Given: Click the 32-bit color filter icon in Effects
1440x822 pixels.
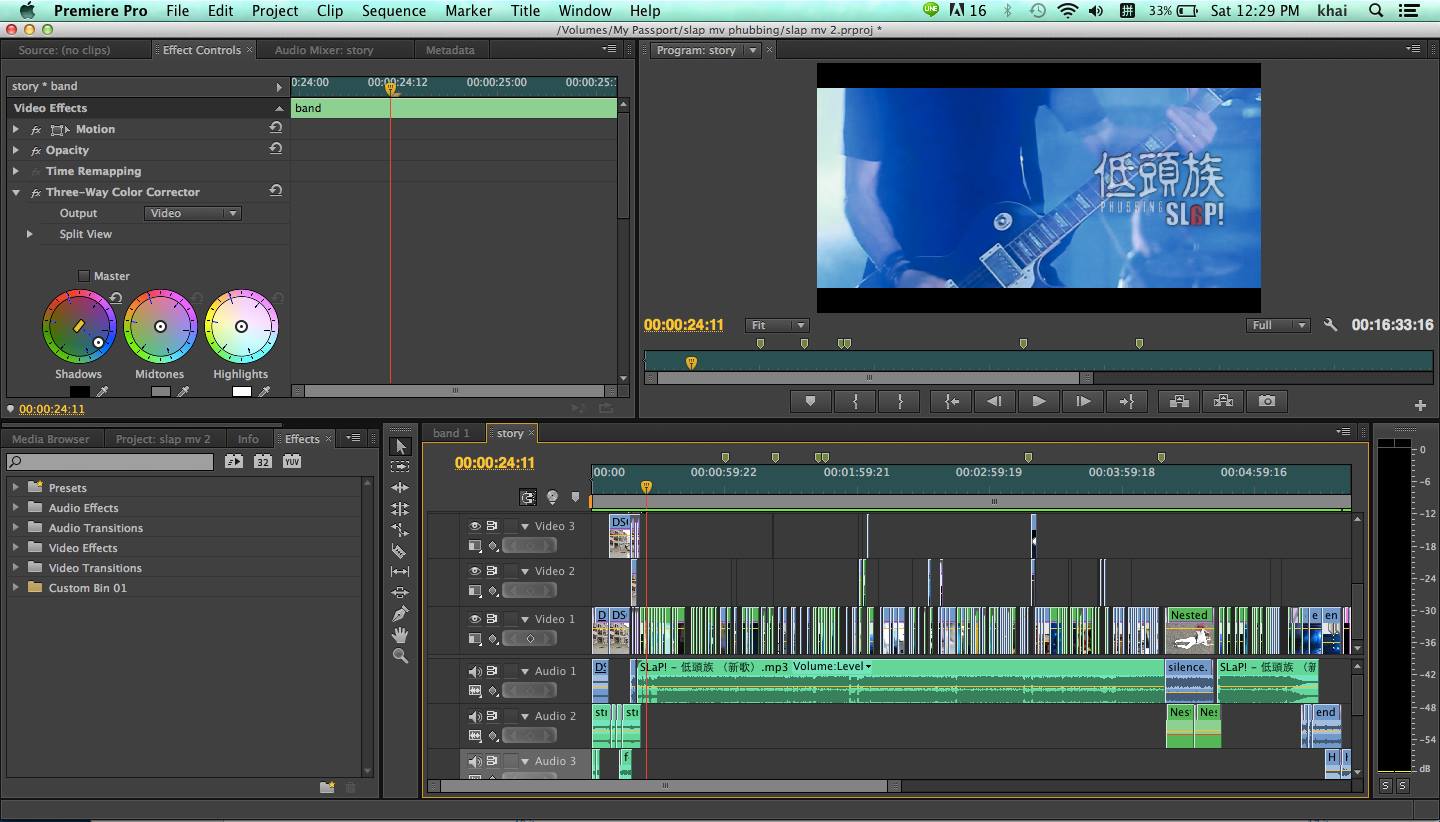Looking at the screenshot, I should (x=262, y=461).
